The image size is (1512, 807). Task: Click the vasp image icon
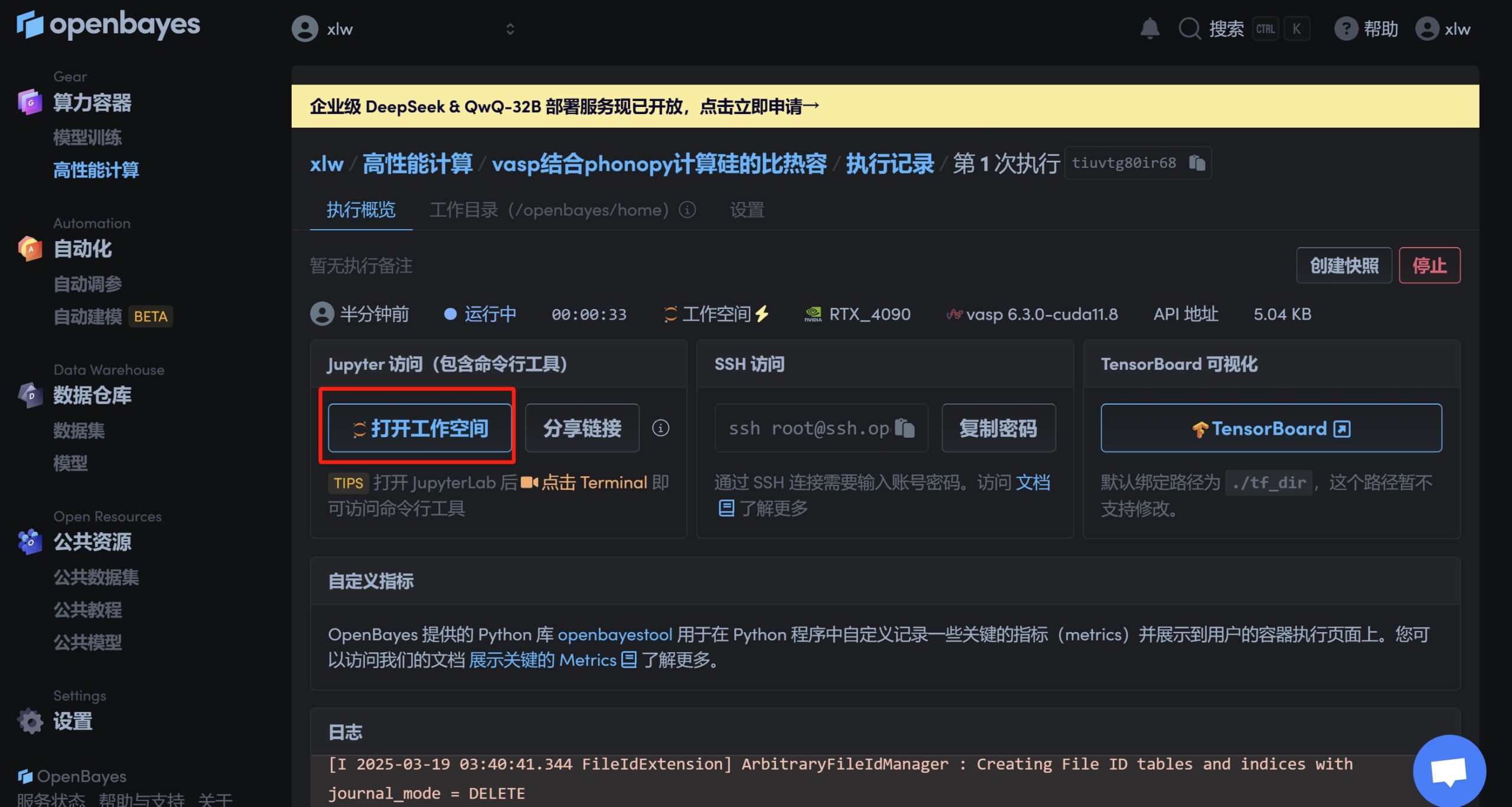954,314
